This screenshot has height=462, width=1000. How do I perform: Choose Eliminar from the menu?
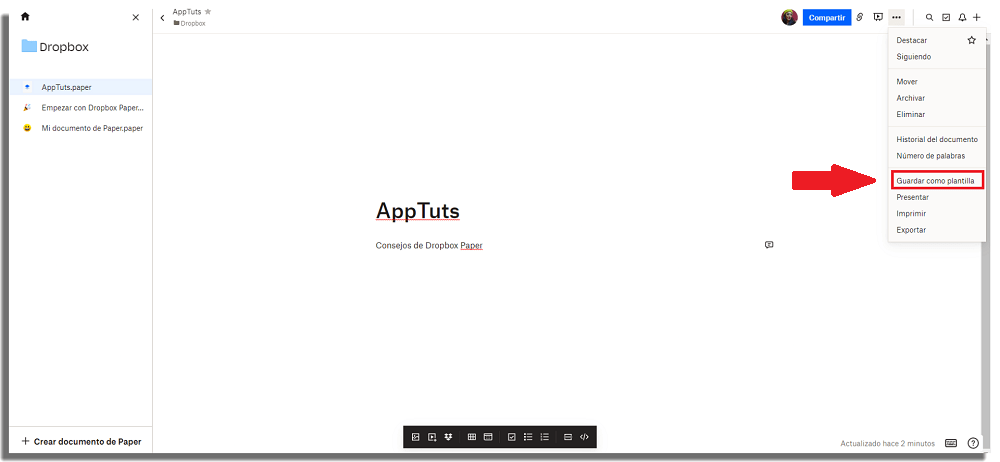(x=910, y=114)
